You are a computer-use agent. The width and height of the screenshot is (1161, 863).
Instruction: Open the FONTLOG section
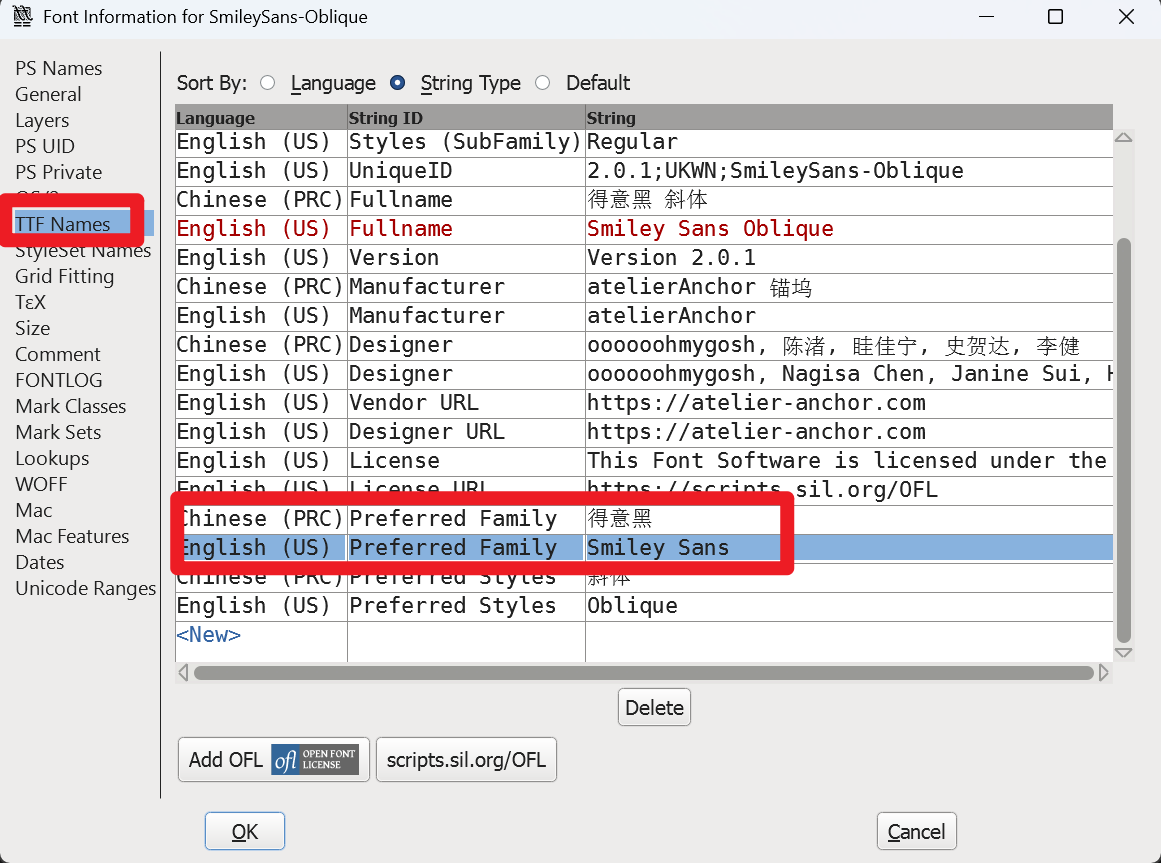pos(58,380)
